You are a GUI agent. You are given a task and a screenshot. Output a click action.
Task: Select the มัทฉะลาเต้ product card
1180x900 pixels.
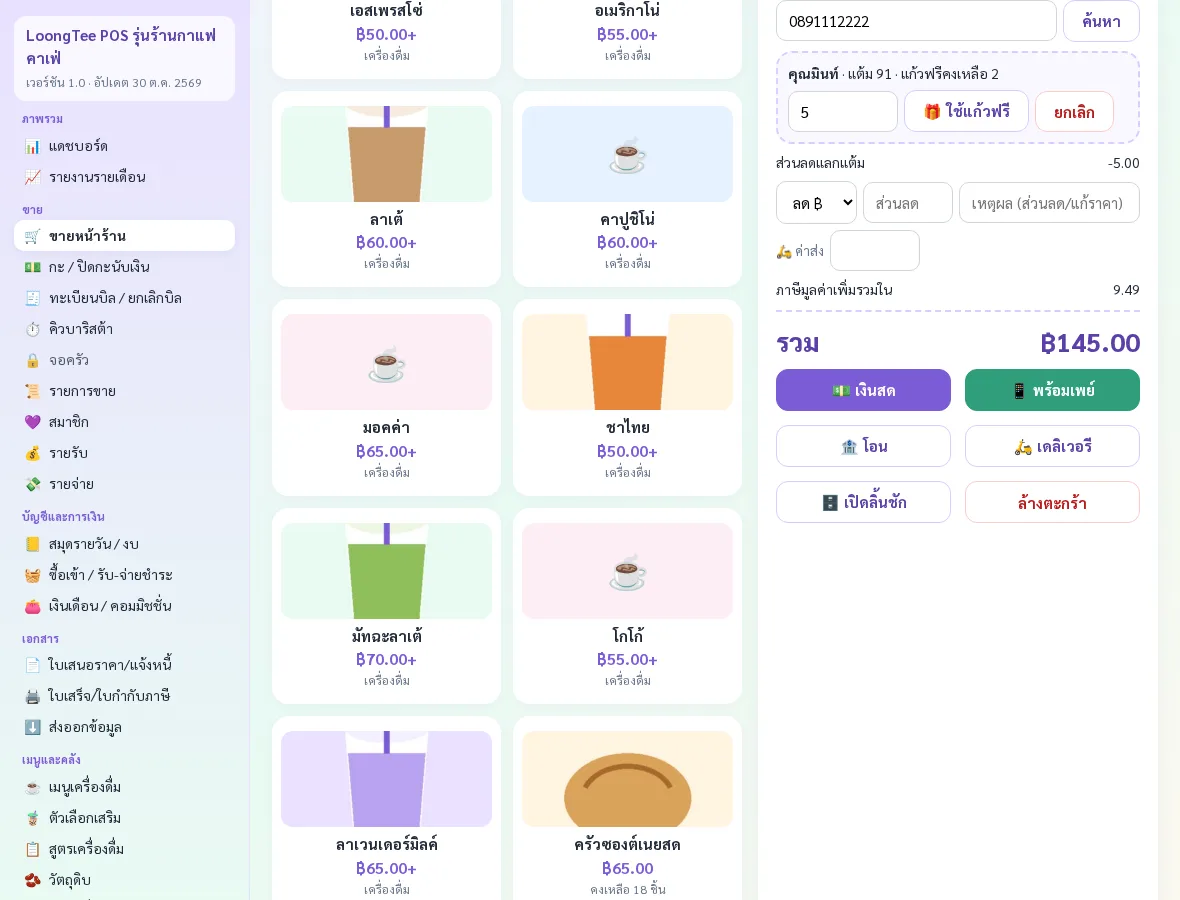386,606
